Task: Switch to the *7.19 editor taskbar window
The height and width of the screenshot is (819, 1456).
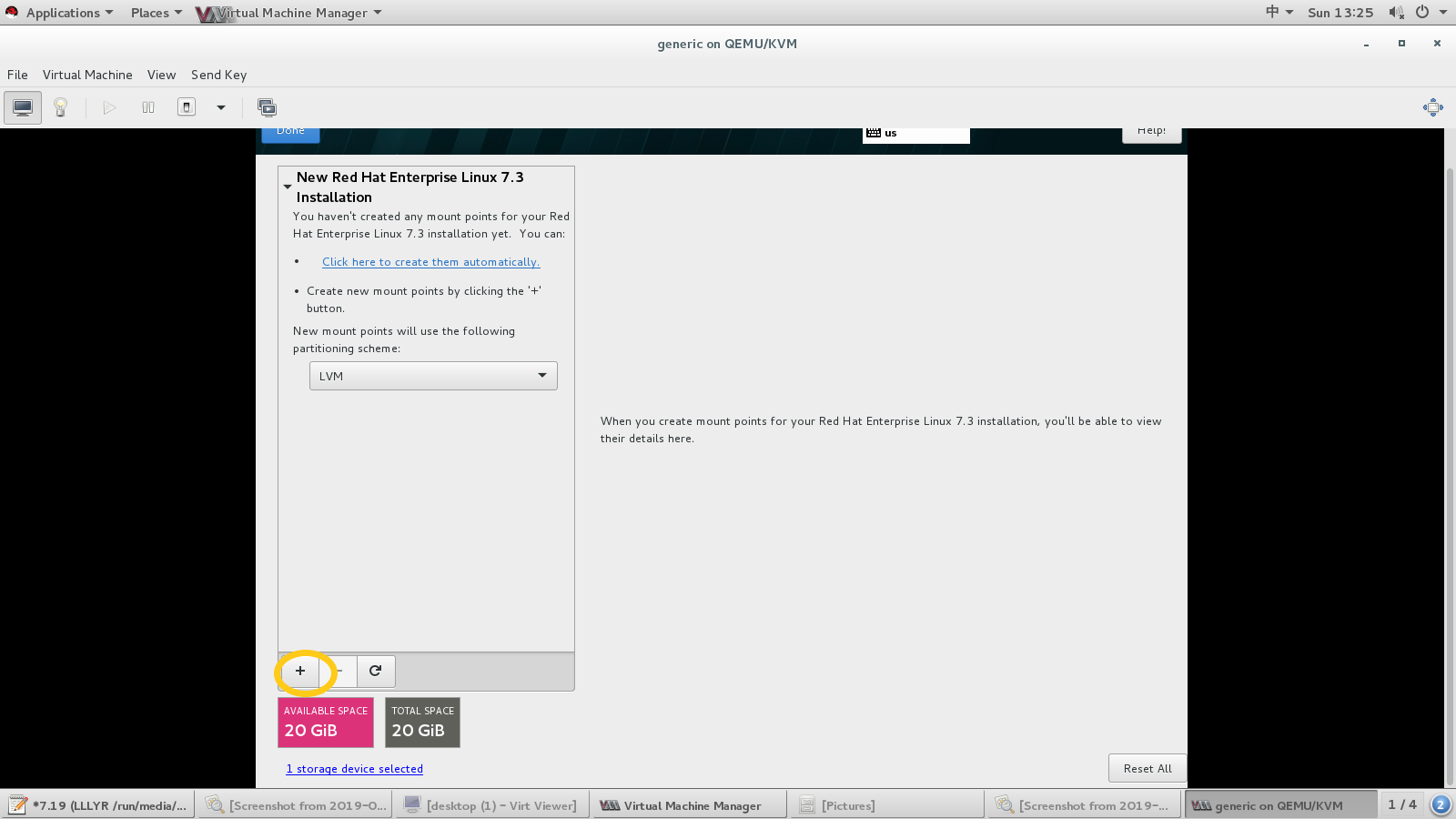Action: tap(97, 805)
